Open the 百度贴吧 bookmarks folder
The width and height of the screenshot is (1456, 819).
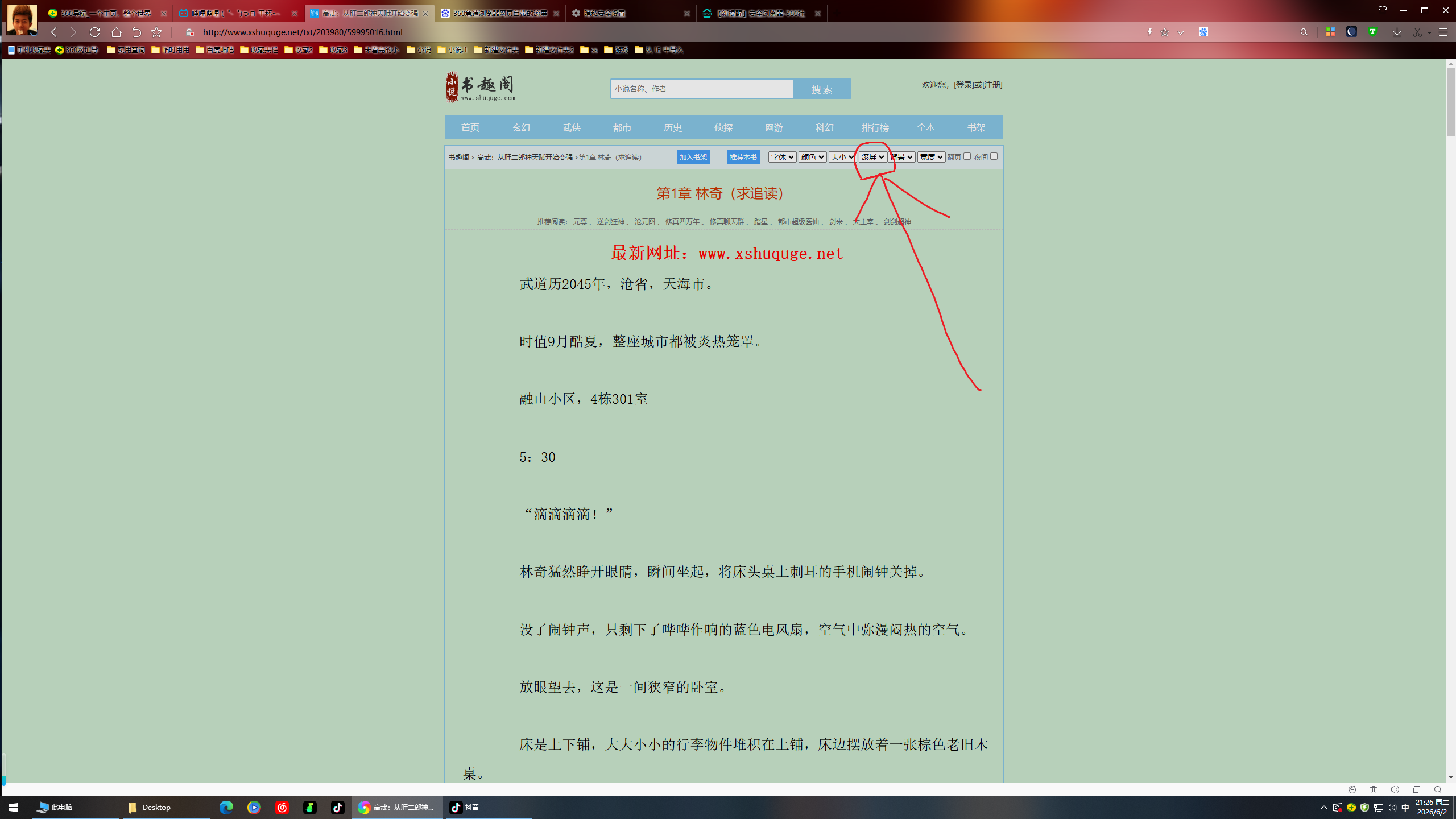[214, 50]
